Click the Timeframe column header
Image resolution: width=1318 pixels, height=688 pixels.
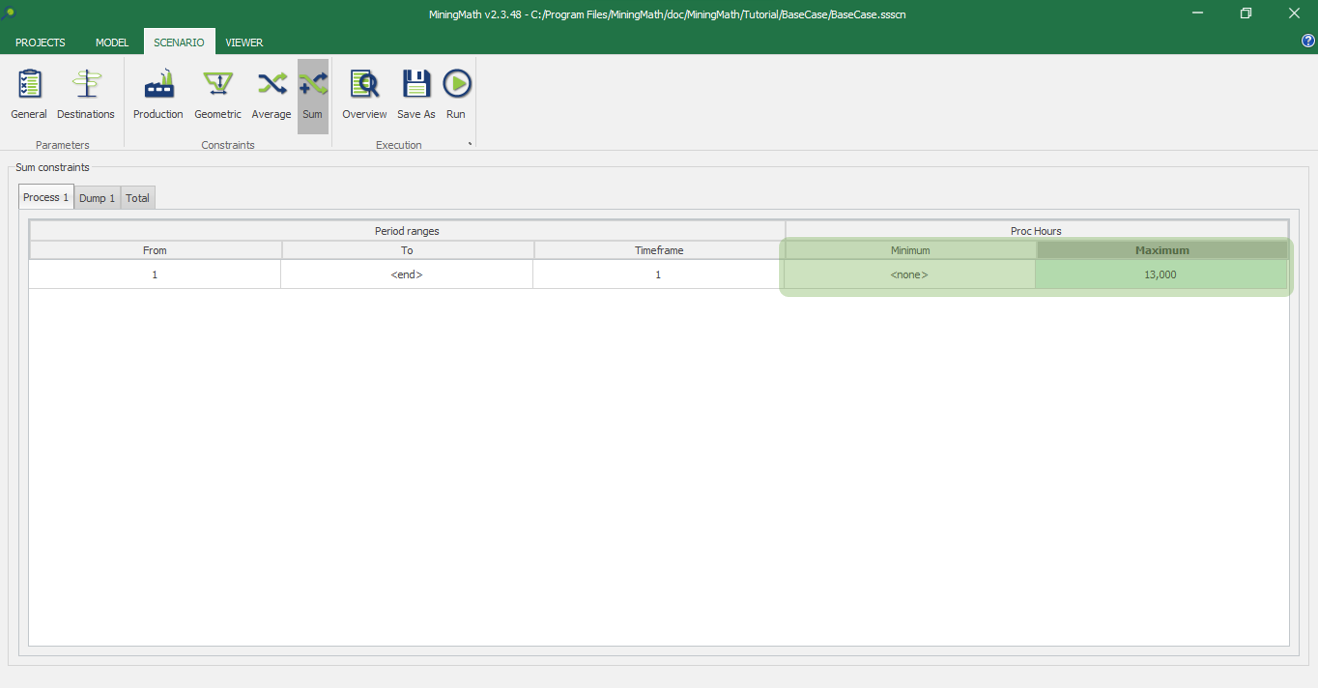[659, 250]
